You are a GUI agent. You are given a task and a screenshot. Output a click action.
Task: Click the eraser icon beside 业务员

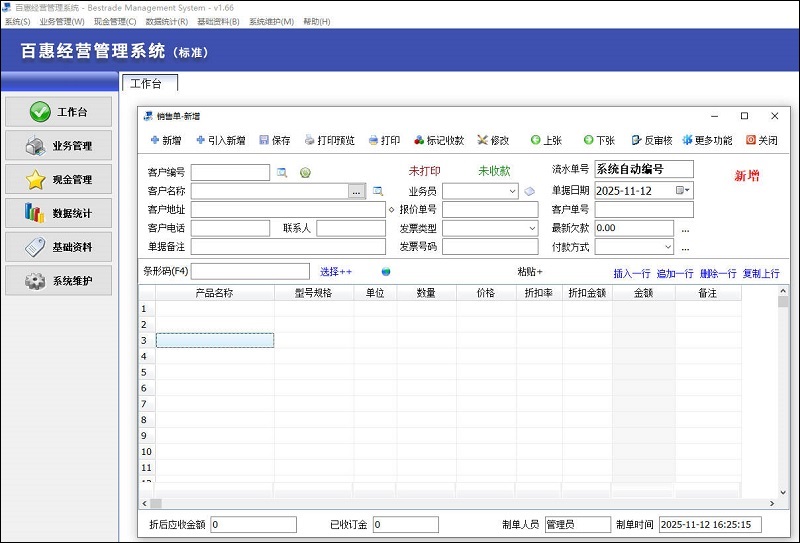530,191
